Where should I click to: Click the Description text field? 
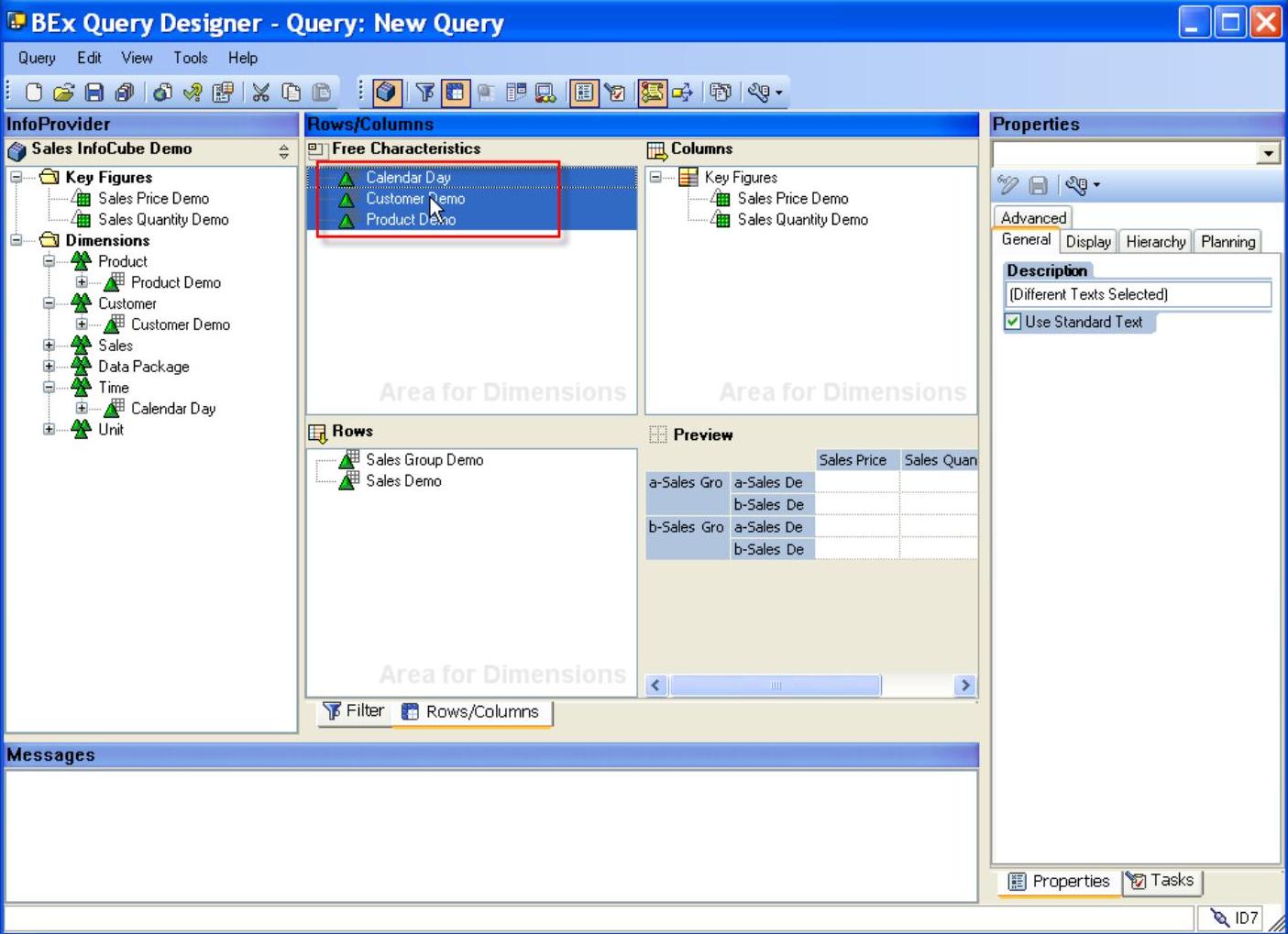1137,294
